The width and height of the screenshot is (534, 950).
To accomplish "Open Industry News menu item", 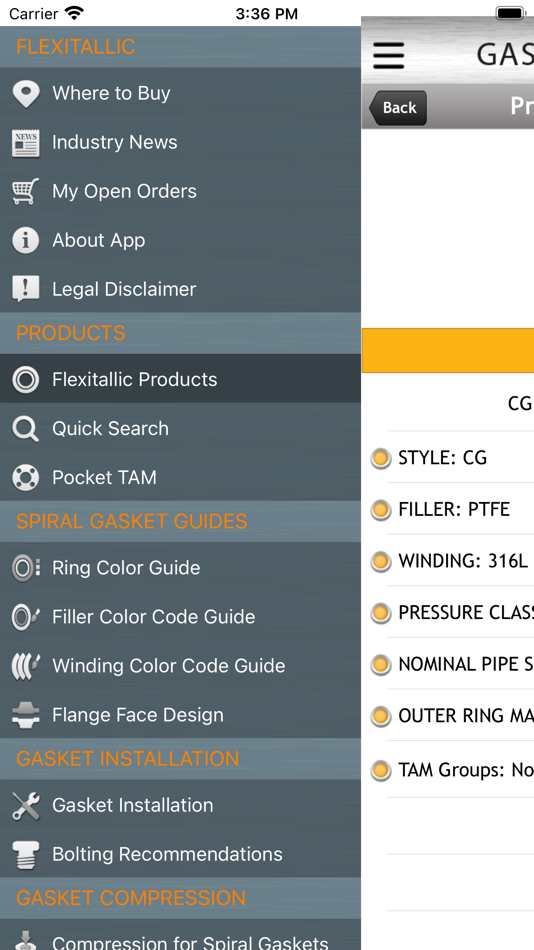I will coord(180,142).
